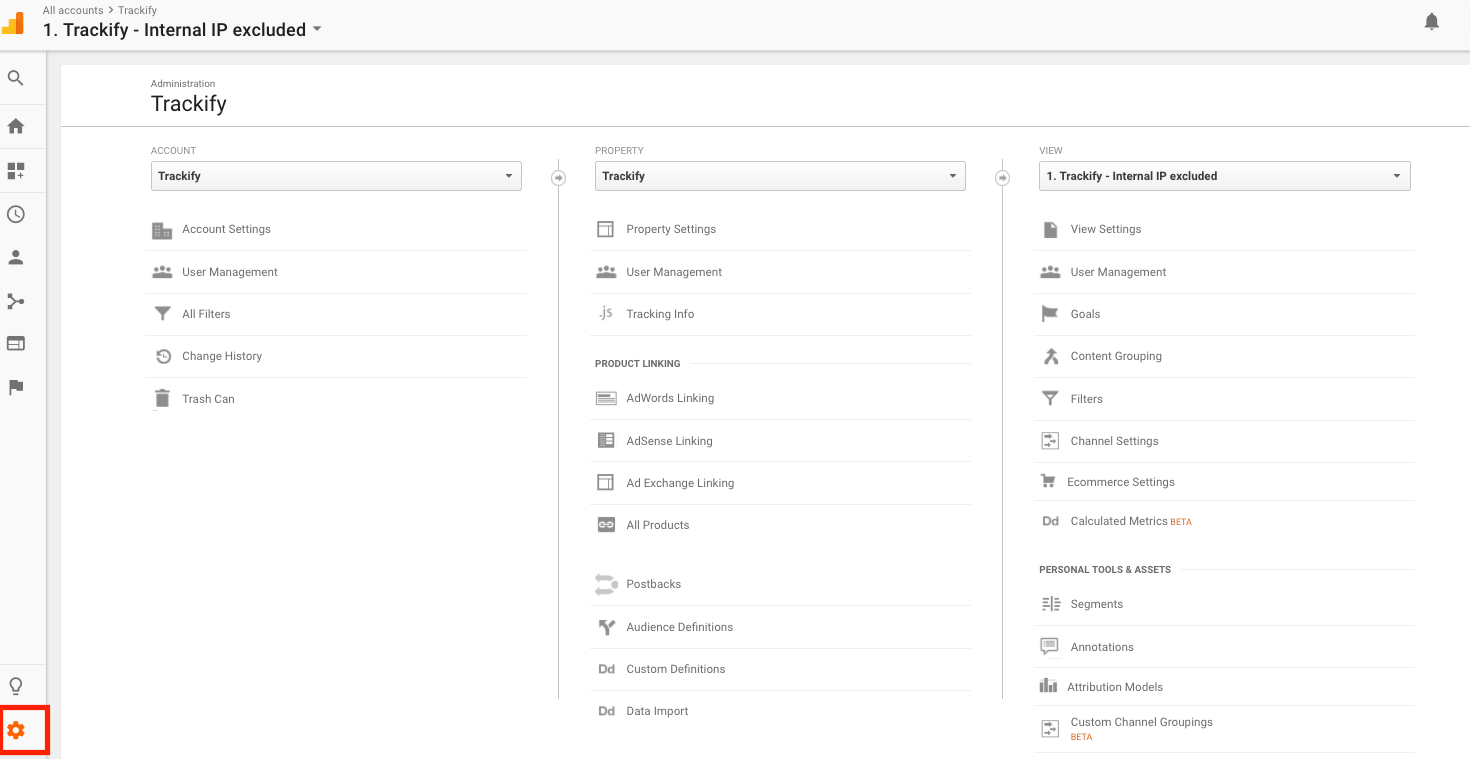
Task: Open the Audience person icon
Action: tap(16, 257)
